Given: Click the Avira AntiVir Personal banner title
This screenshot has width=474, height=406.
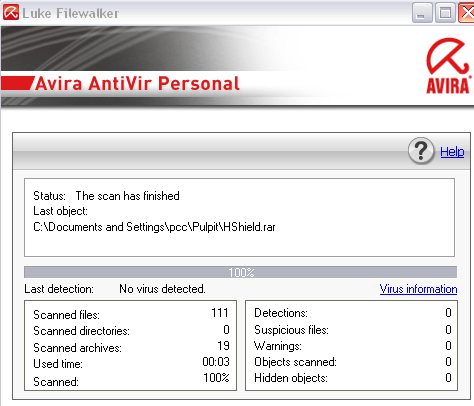Looking at the screenshot, I should coord(137,83).
